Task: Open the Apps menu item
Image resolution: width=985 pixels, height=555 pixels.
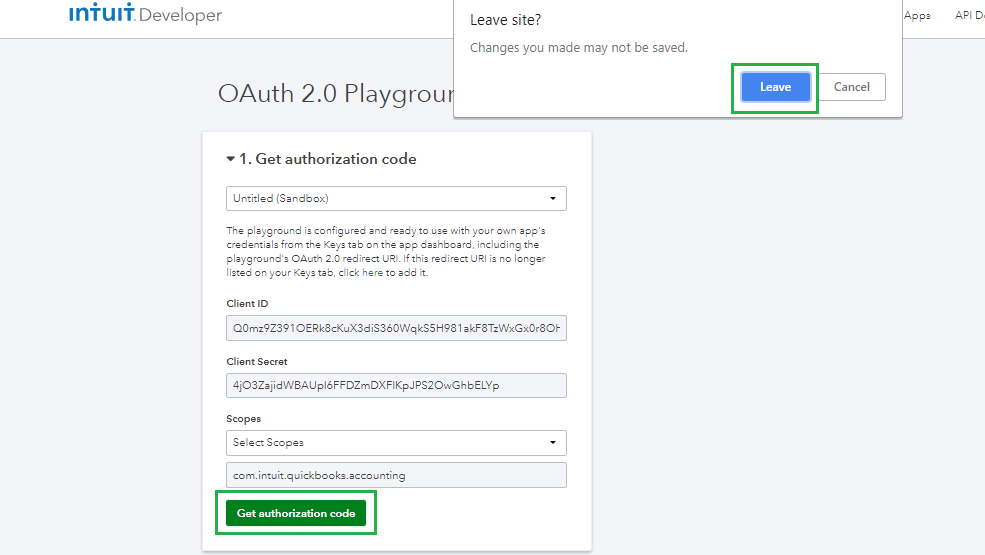Action: click(x=917, y=16)
